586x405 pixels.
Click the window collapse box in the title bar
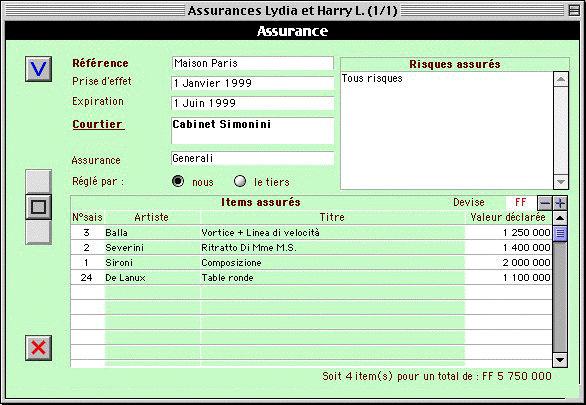pos(574,10)
